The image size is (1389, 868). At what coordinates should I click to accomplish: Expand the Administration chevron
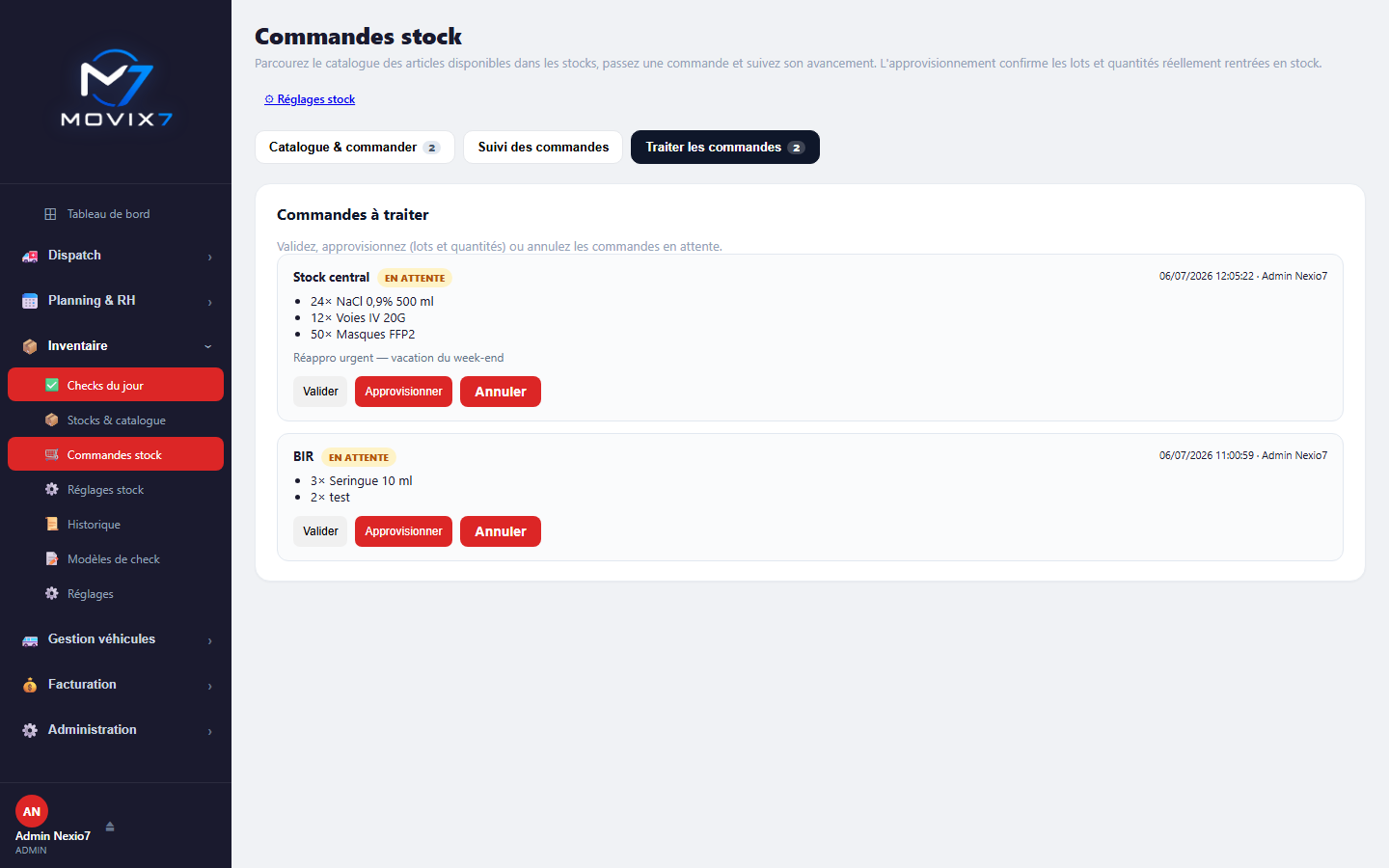[209, 731]
